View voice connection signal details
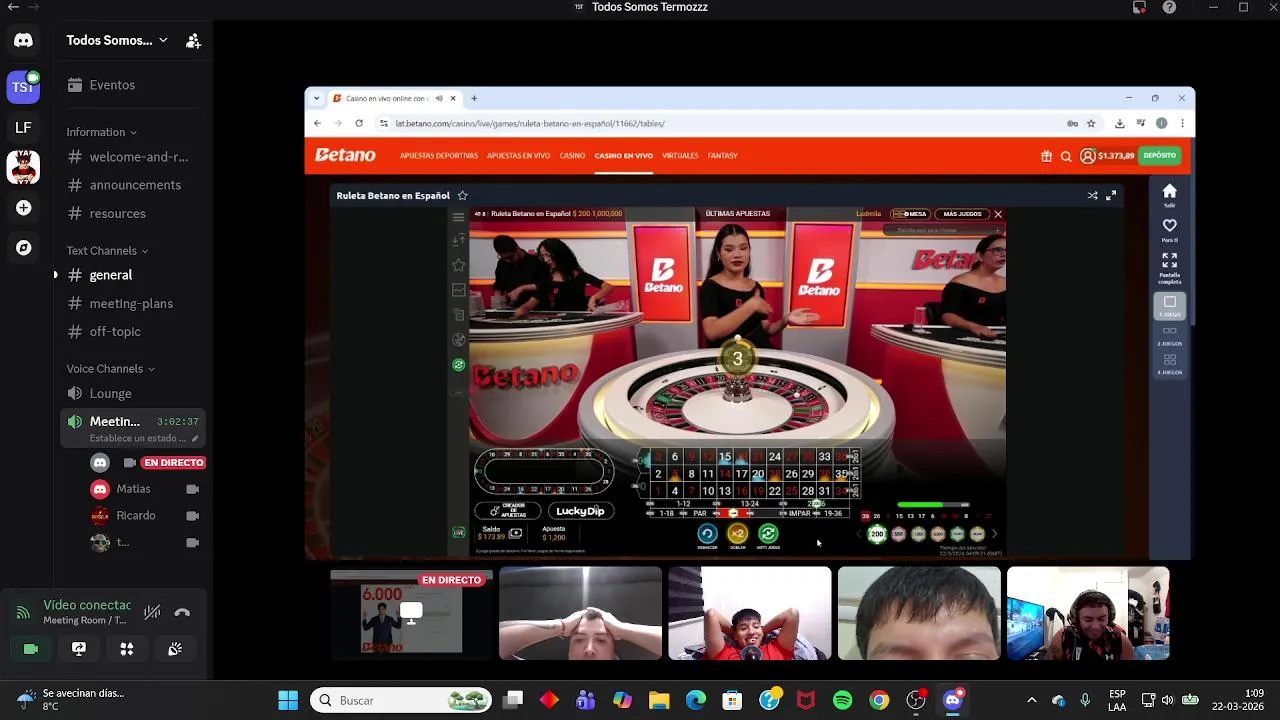Screen dimensions: 1280x720 (23, 612)
